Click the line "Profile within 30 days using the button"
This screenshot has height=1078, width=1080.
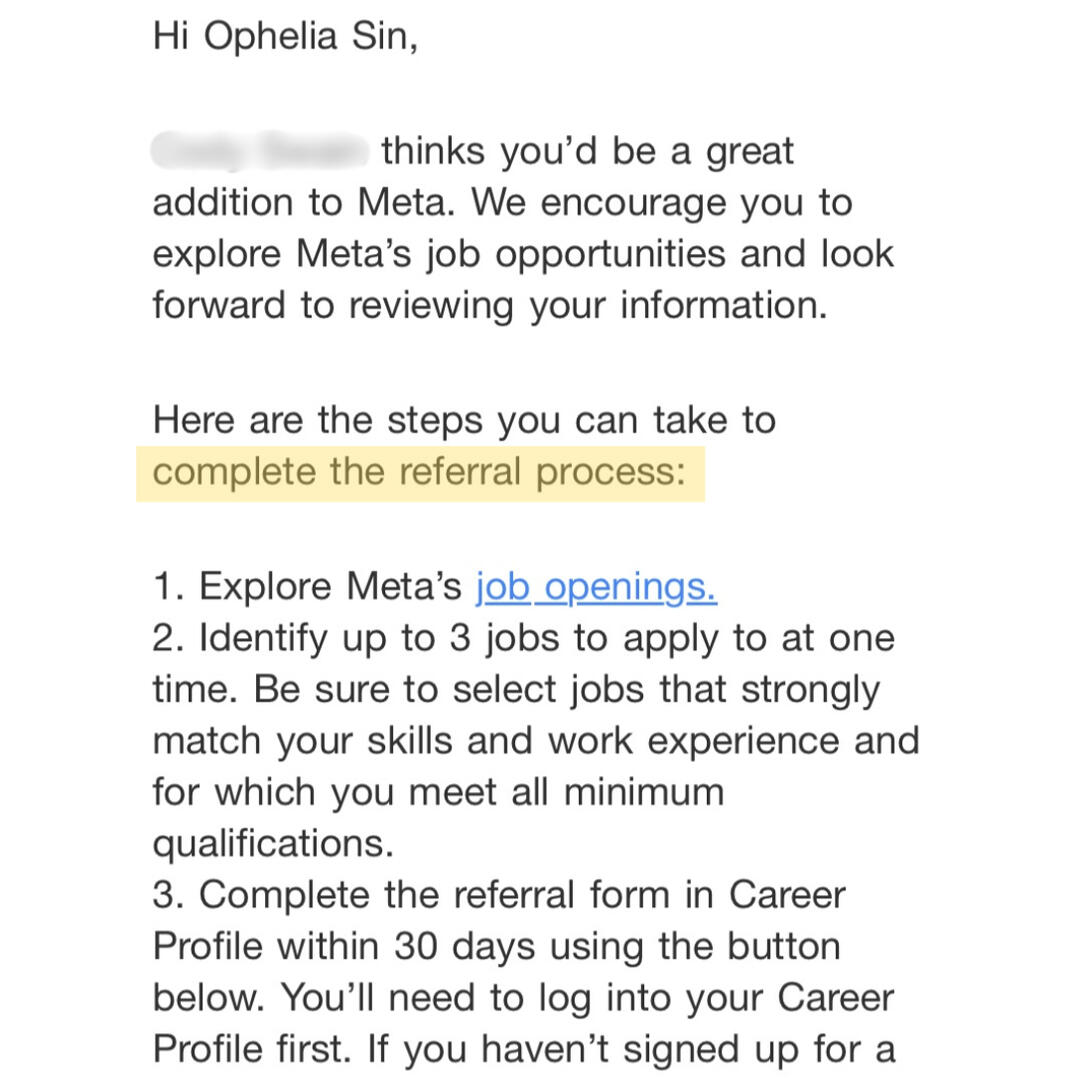496,946
